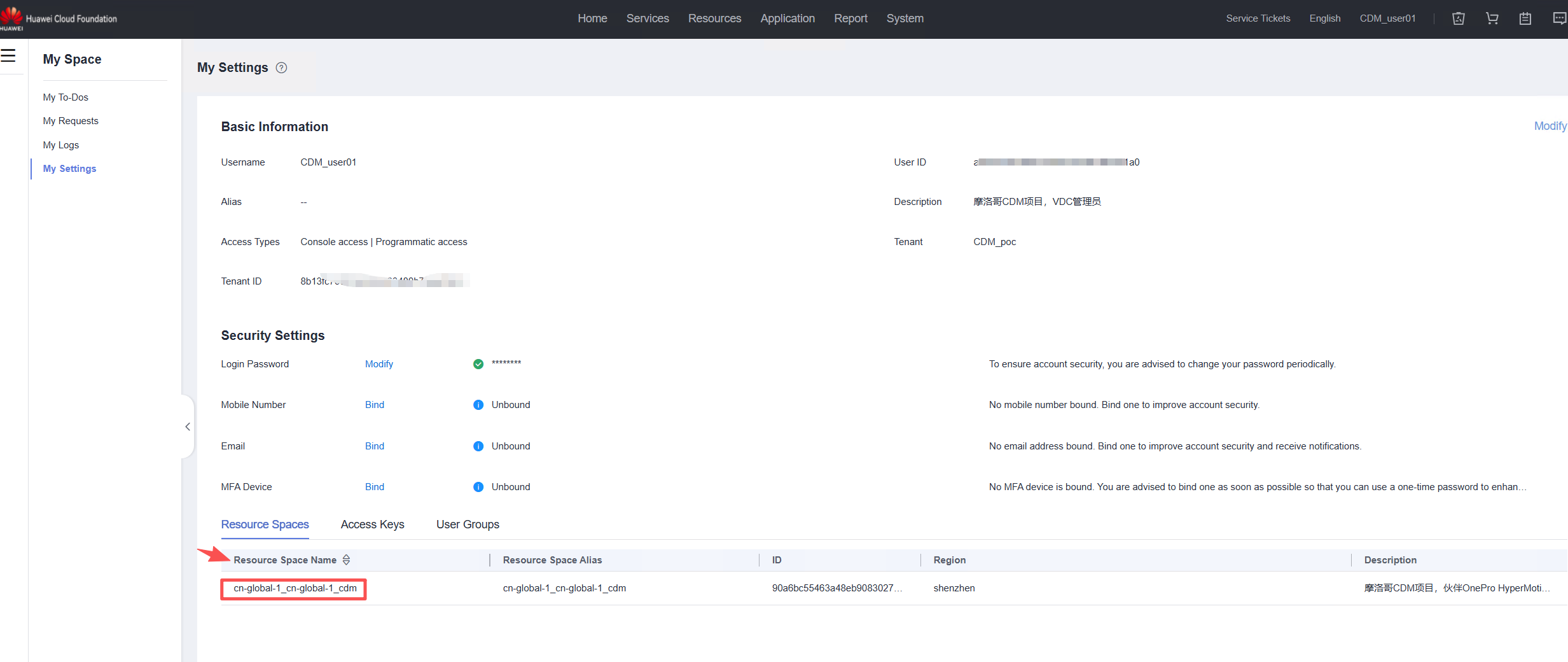Switch to Access Keys tab
This screenshot has width=1568, height=662.
(373, 525)
